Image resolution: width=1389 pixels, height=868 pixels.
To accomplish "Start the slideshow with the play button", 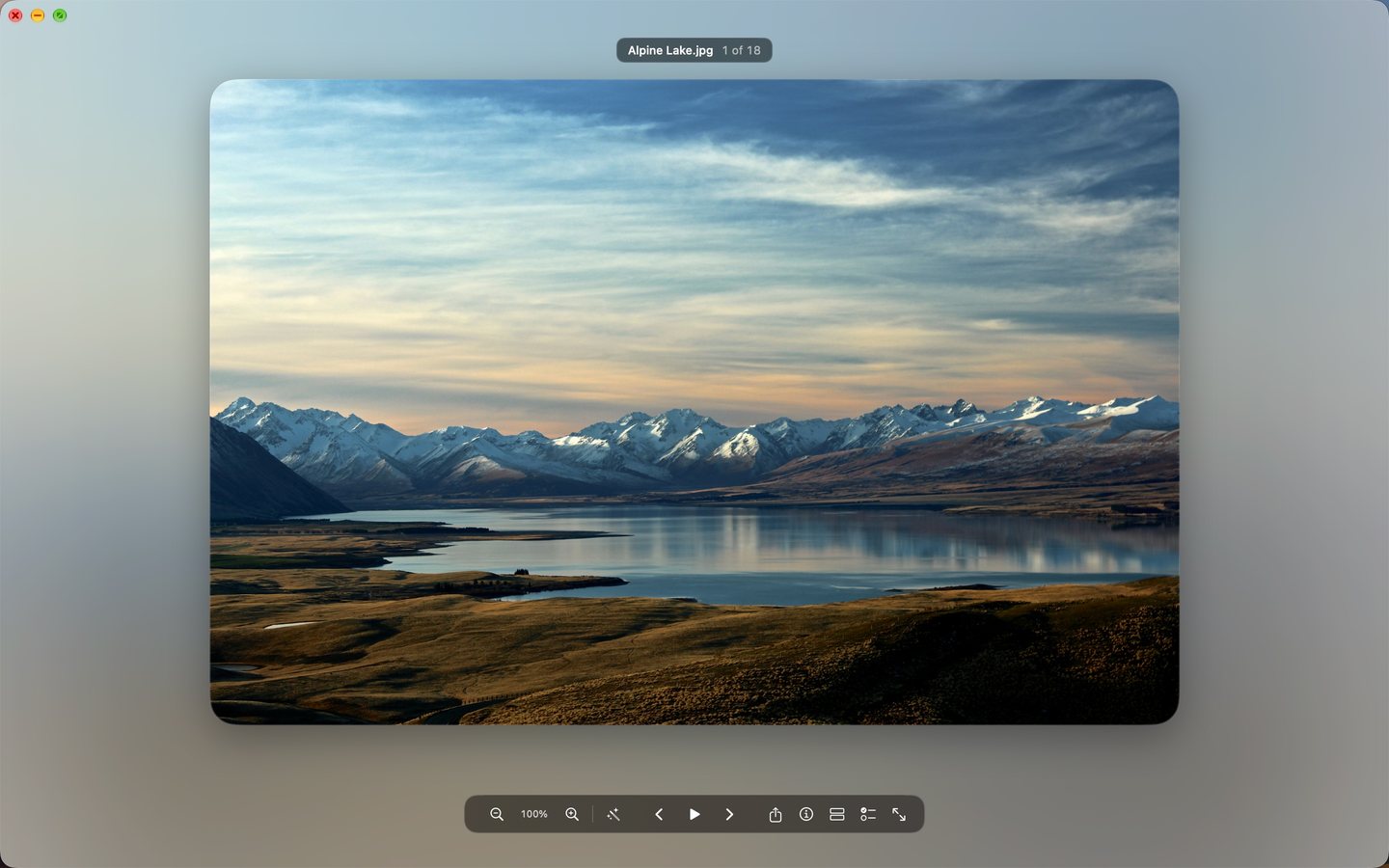I will click(694, 814).
